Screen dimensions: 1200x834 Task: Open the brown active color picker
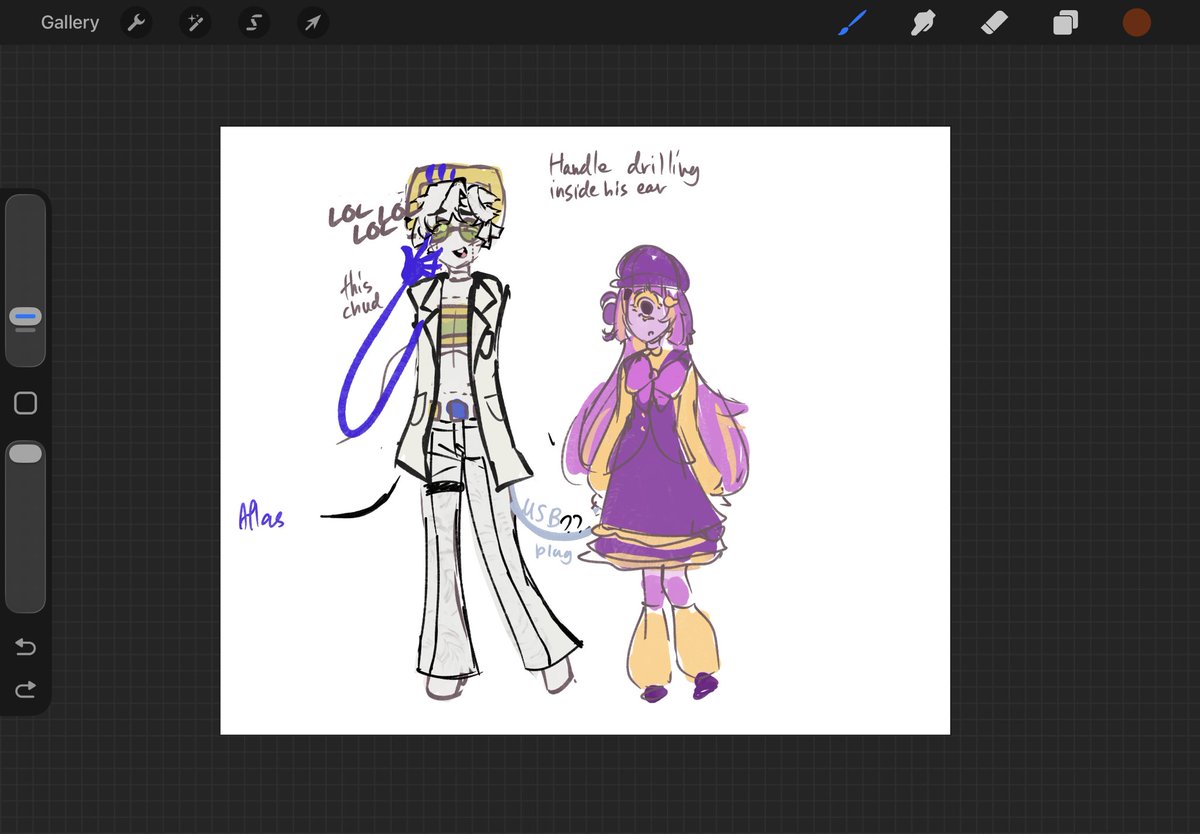(1136, 23)
